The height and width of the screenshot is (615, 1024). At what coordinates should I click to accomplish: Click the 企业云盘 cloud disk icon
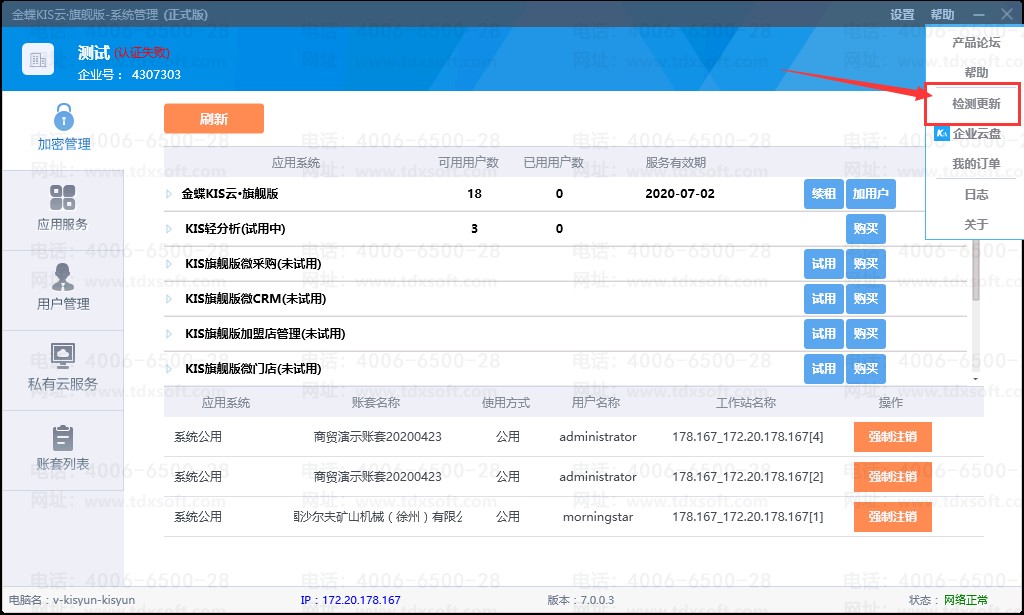(941, 133)
